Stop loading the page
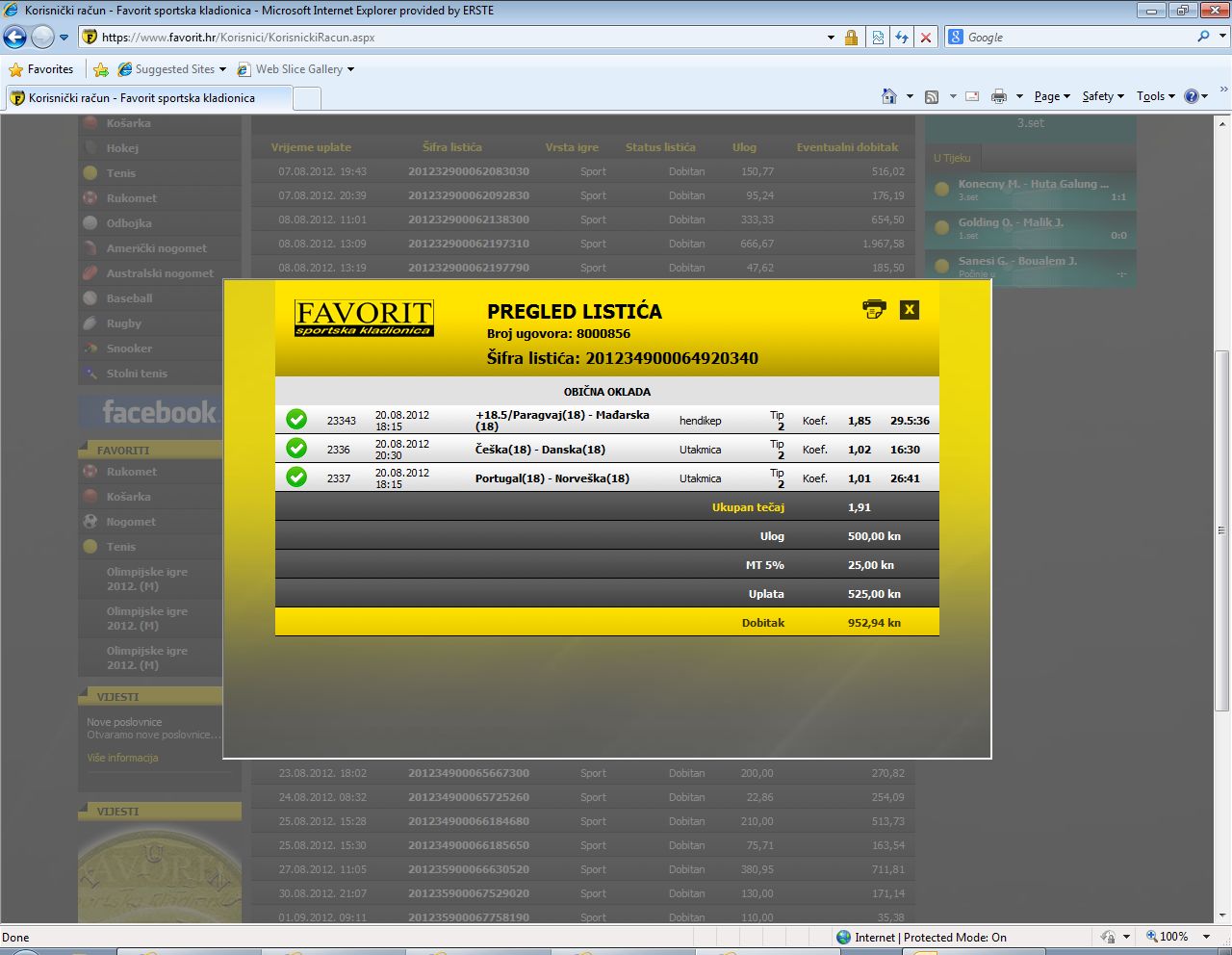Screen dimensions: 1232x955 pyautogui.click(x=926, y=38)
